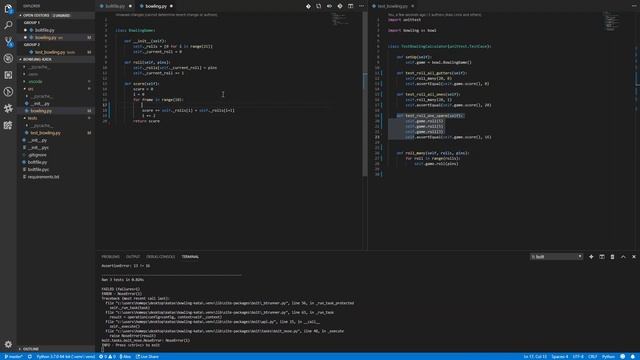Open the Debug view icon in the activity bar
The image size is (640, 360).
8,58
